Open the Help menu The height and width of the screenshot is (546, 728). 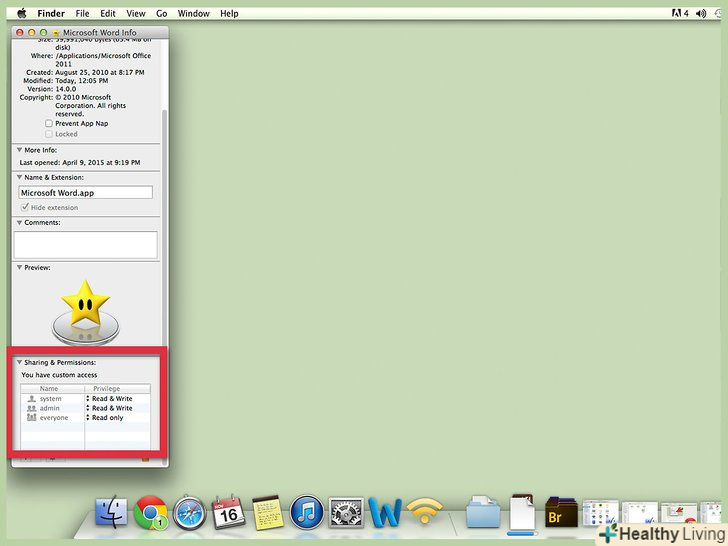(229, 13)
